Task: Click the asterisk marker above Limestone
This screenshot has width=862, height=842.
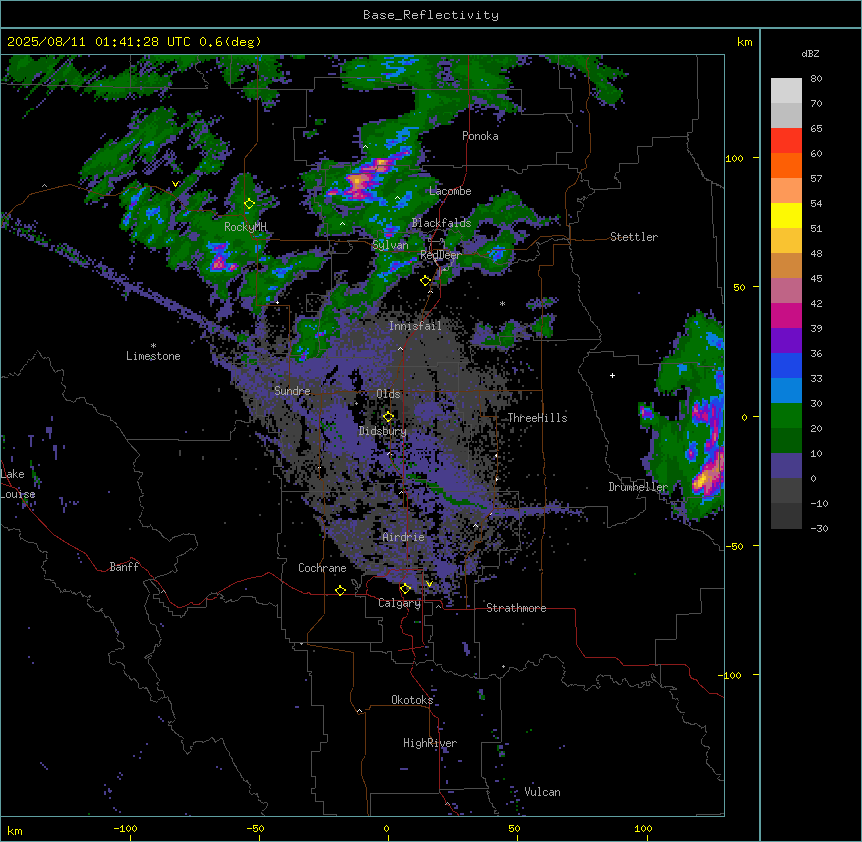Action: (x=153, y=346)
